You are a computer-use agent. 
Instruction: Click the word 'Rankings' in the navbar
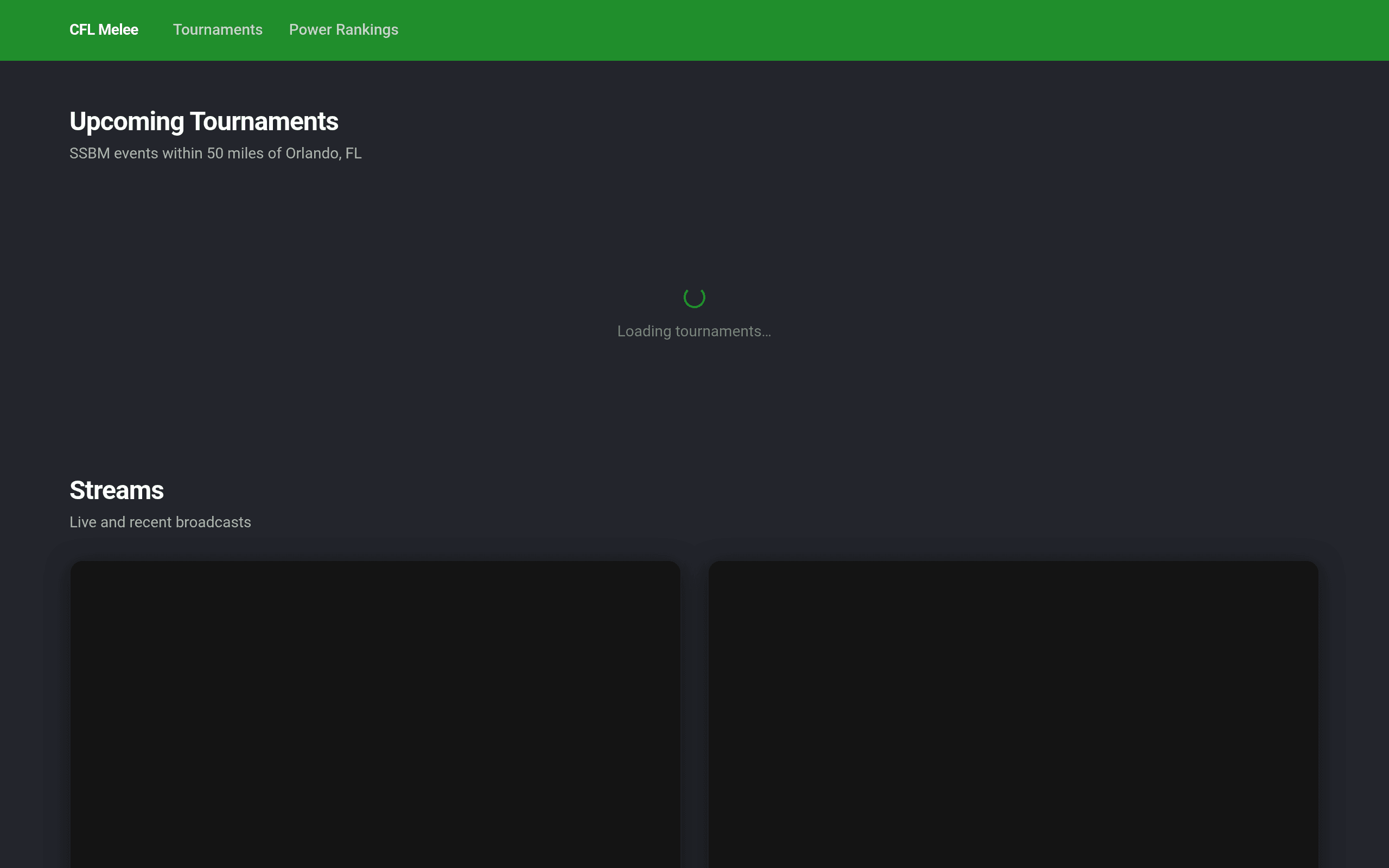click(x=367, y=30)
